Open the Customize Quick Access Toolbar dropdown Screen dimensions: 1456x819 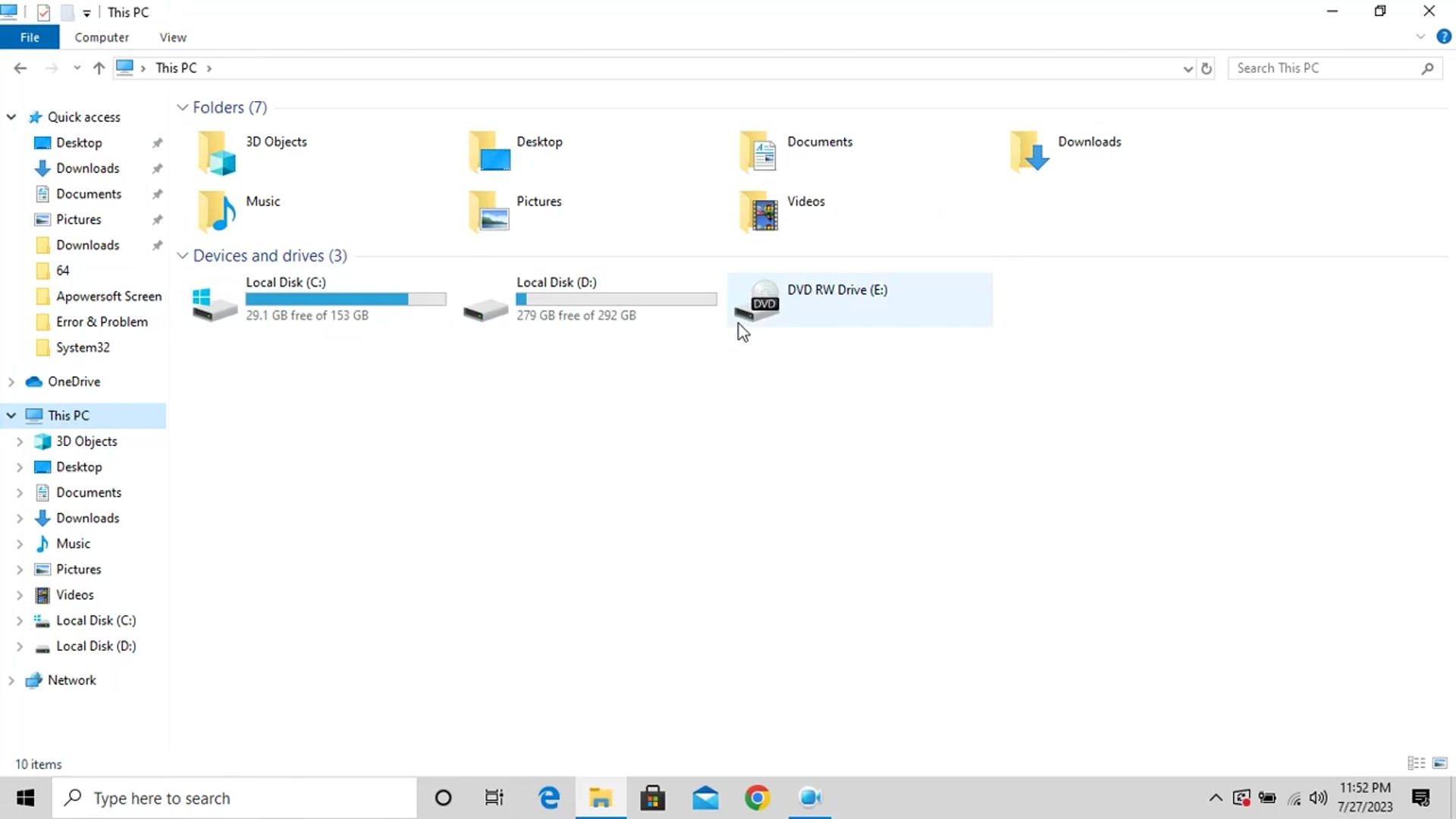point(86,13)
